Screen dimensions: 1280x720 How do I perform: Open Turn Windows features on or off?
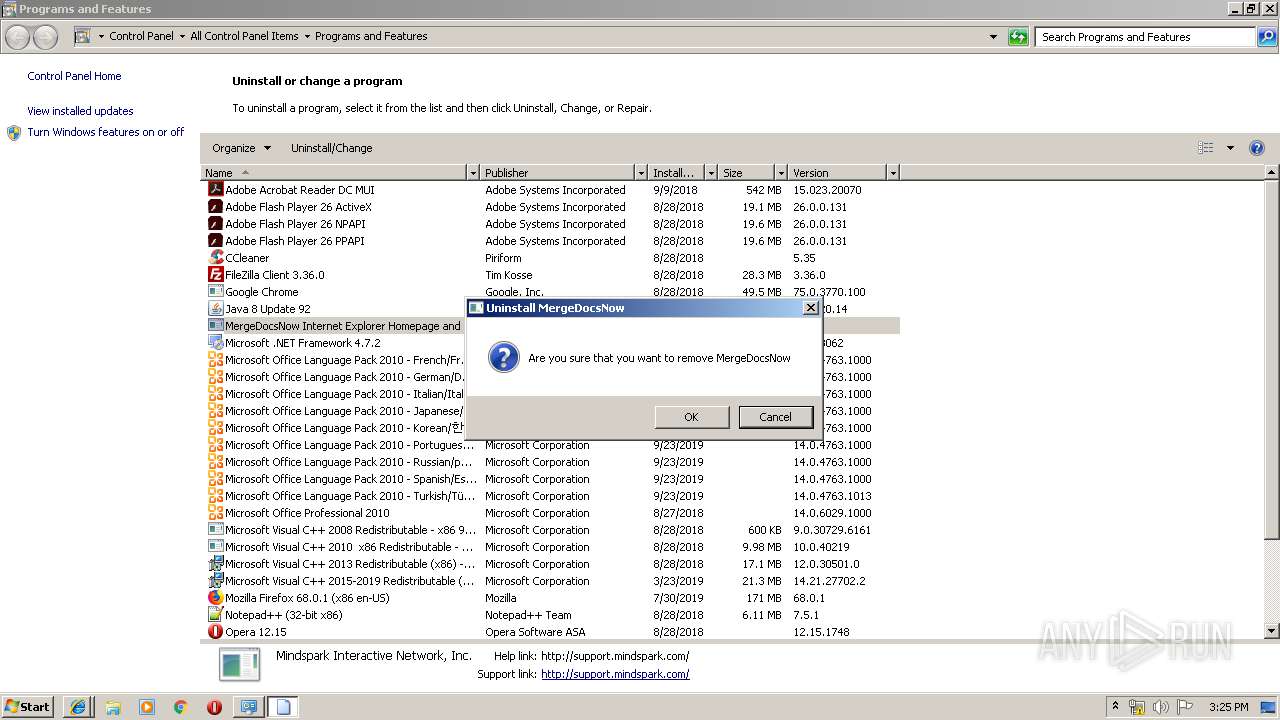click(106, 132)
